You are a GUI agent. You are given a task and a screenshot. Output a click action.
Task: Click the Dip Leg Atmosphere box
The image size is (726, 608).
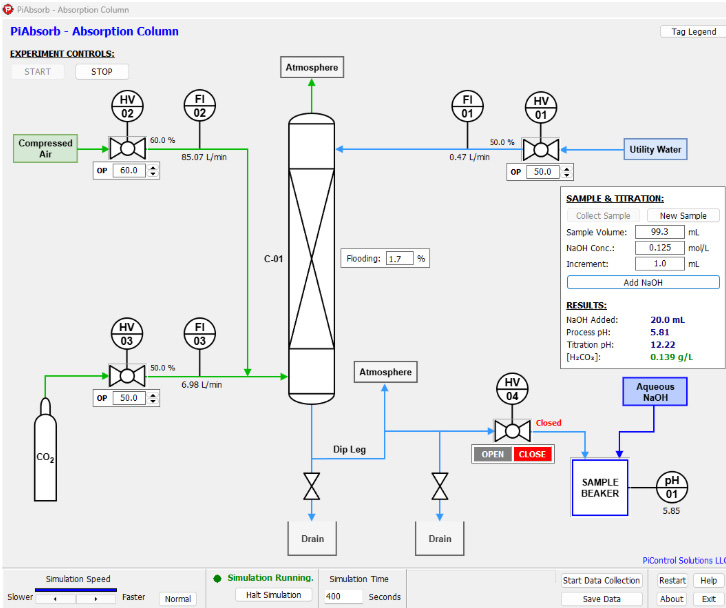click(x=386, y=372)
